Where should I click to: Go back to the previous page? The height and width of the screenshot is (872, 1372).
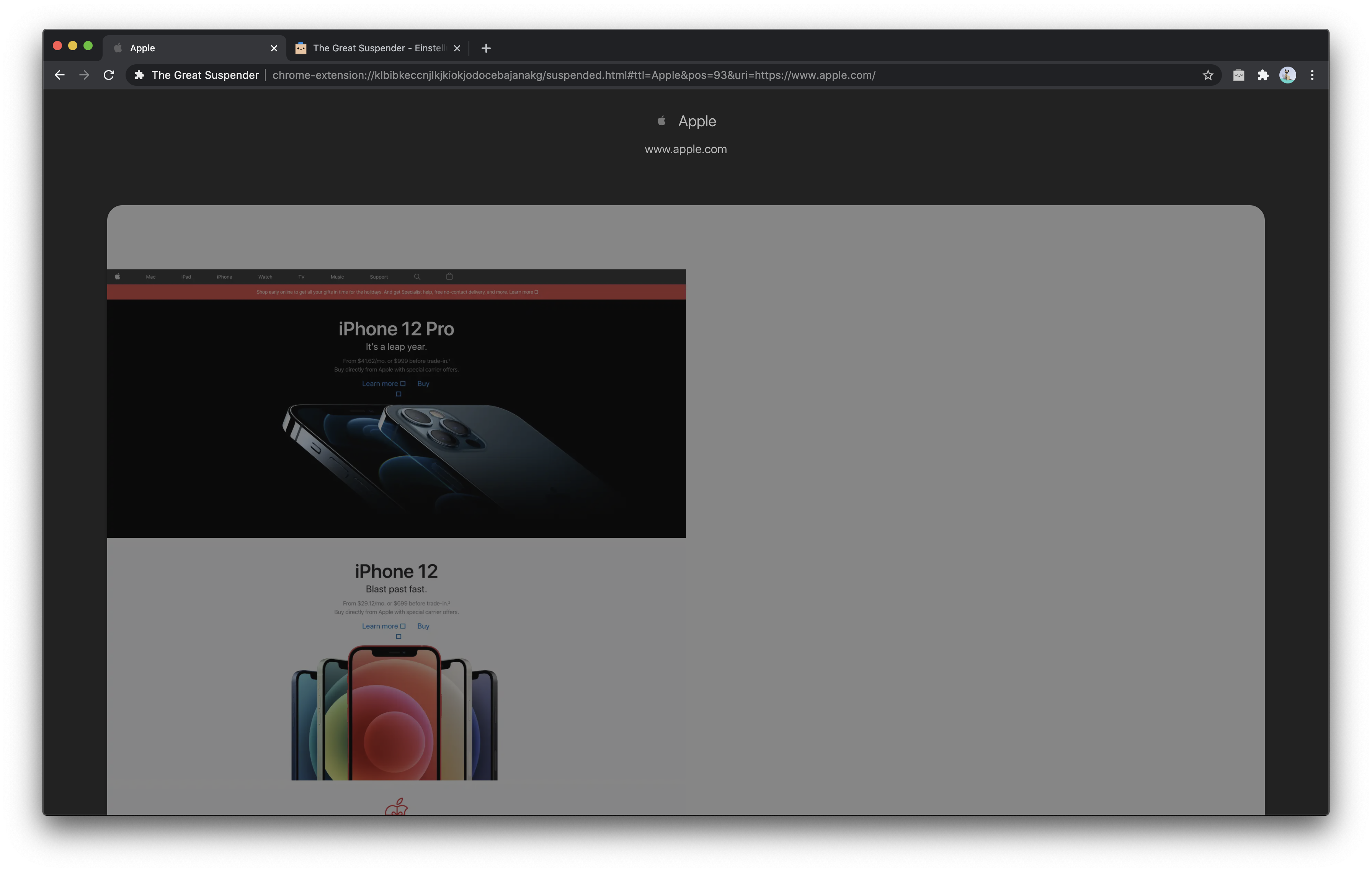click(60, 75)
